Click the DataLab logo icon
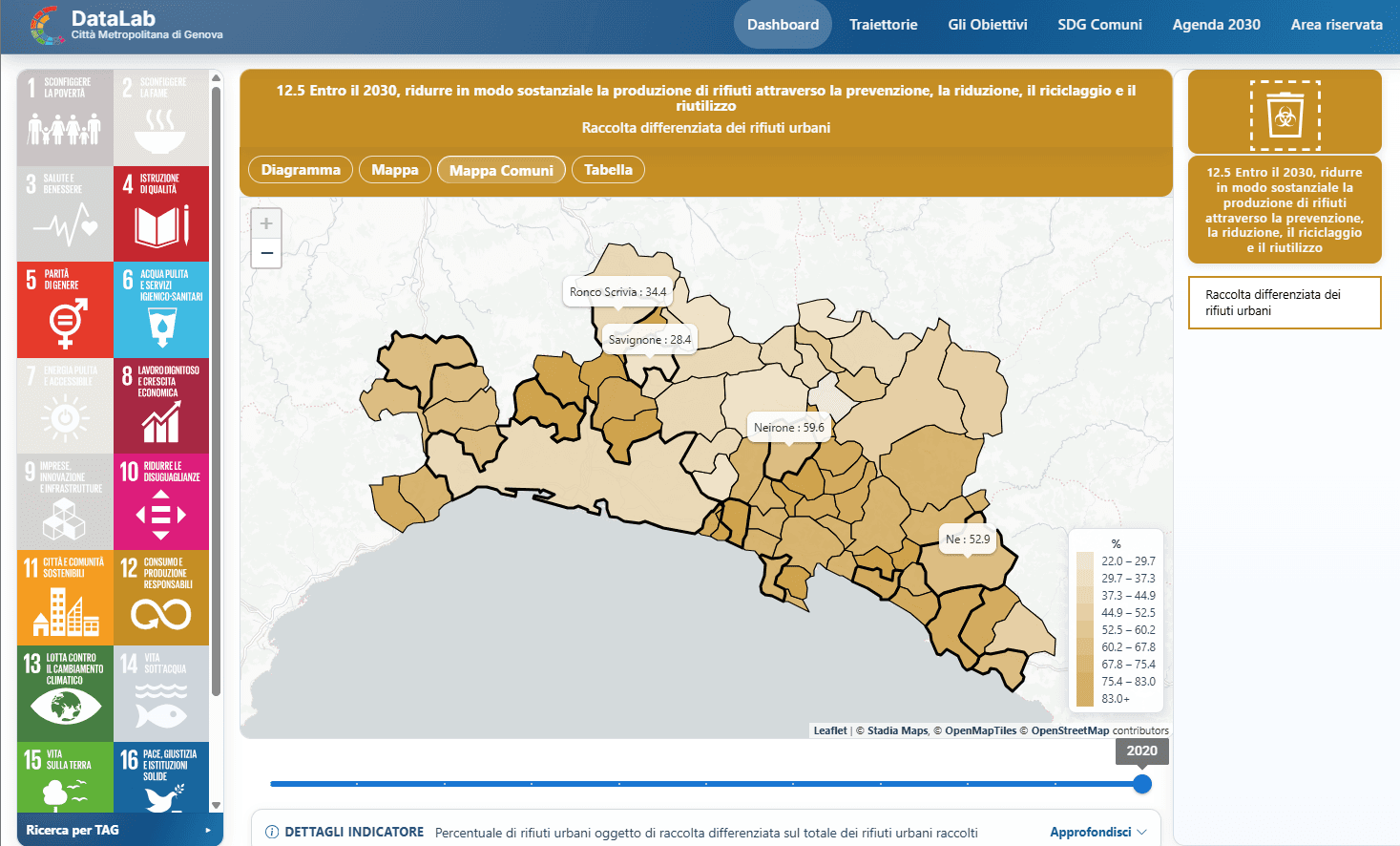This screenshot has width=1400, height=846. (x=46, y=25)
